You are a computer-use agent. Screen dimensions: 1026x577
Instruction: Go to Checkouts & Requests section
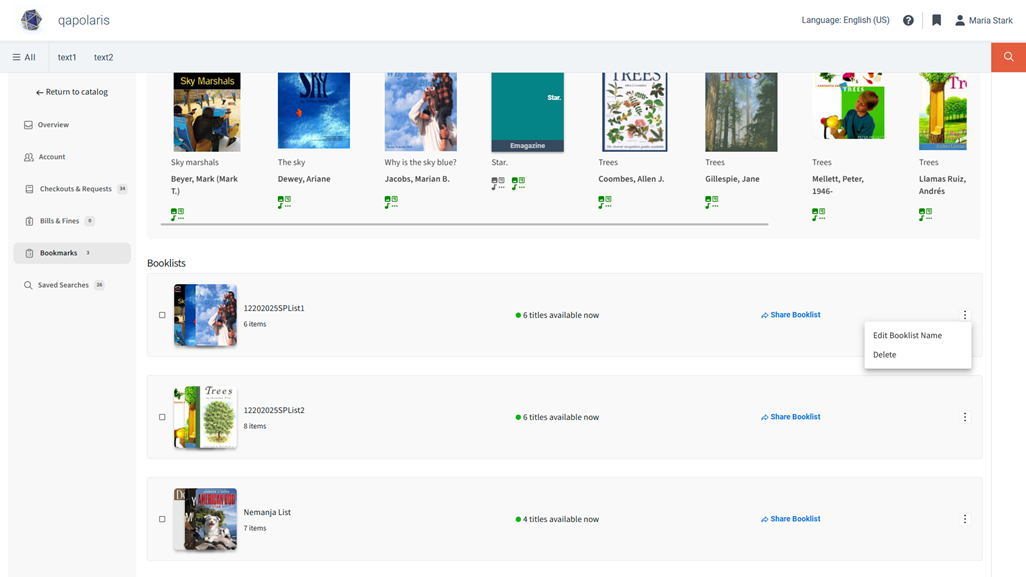point(75,188)
